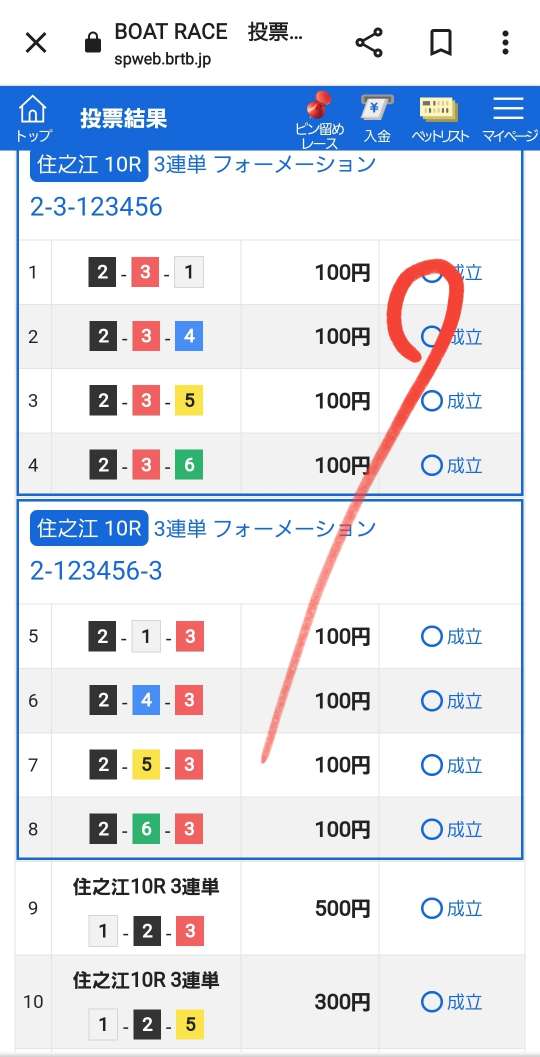This screenshot has height=1057, width=540.
Task: Select the 成立 circle for bet row 5
Action: [431, 637]
